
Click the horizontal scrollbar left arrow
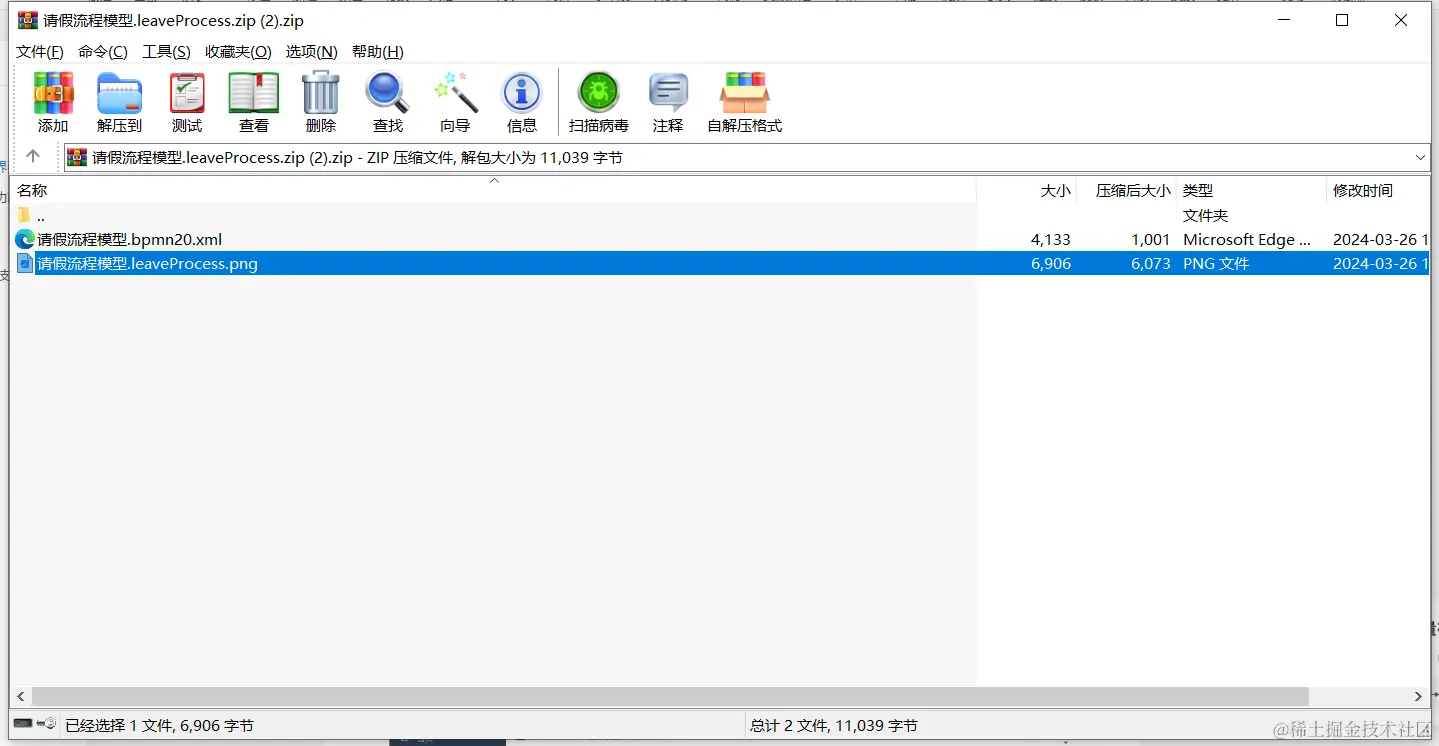coord(20,696)
